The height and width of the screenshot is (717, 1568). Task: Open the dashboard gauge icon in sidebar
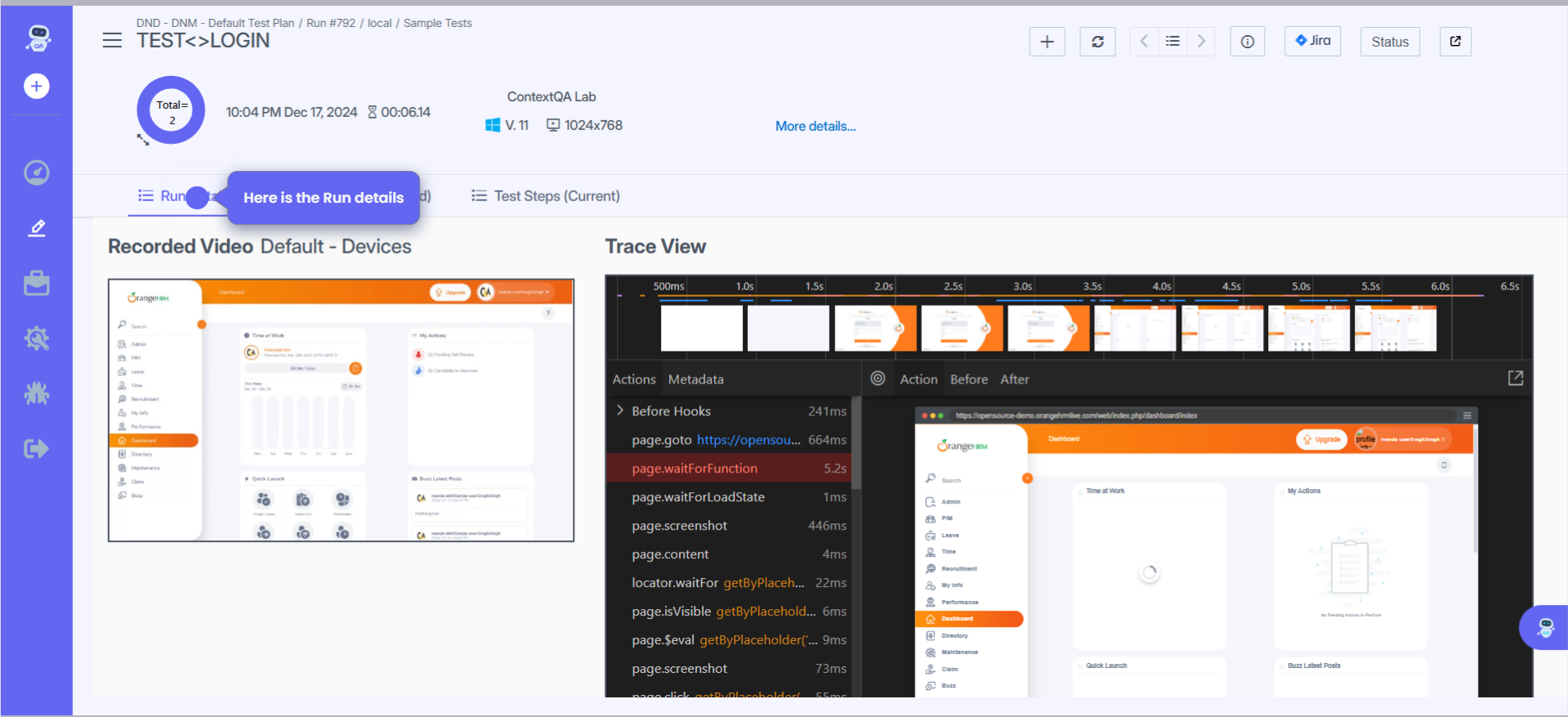click(37, 173)
